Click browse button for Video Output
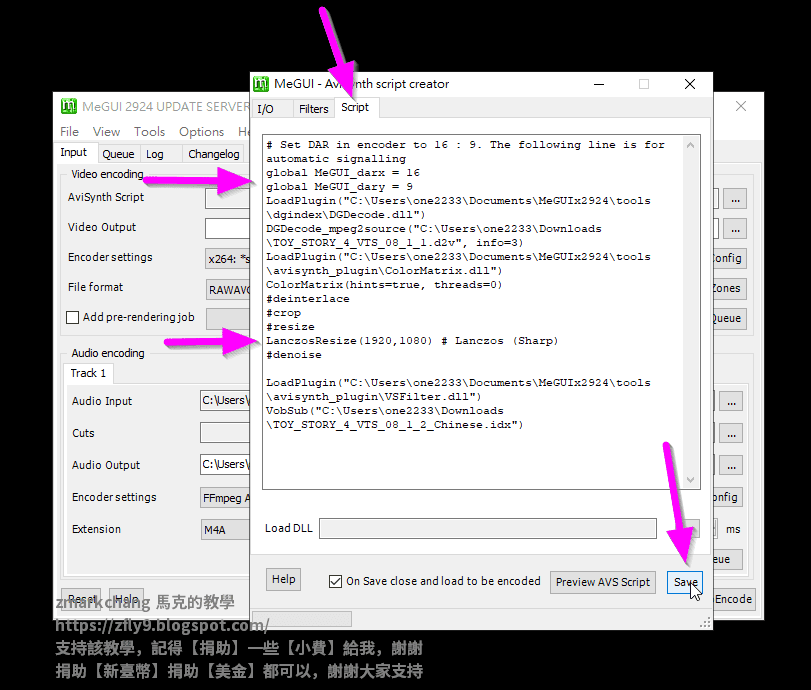The height and width of the screenshot is (690, 811). point(735,229)
